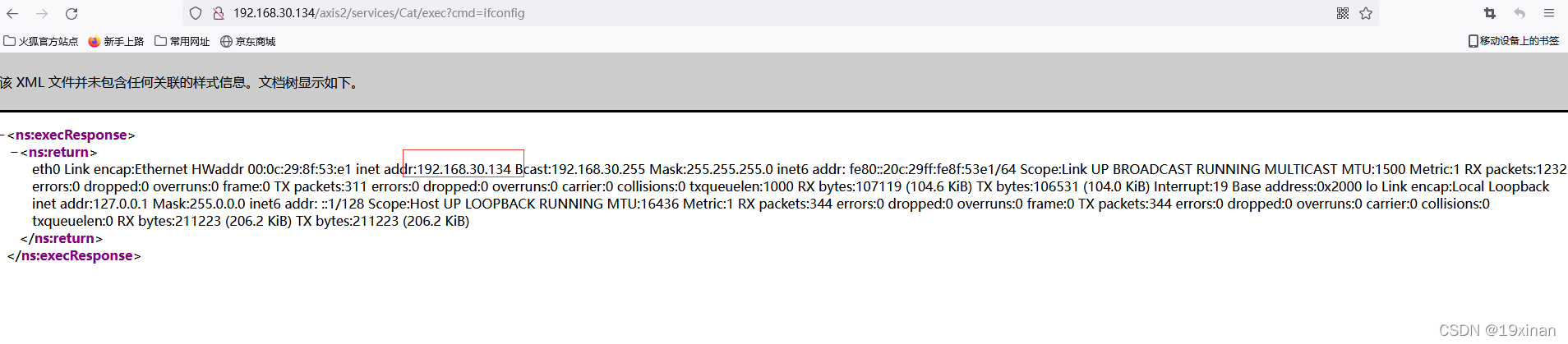Click the insecure connection lock icon
The height and width of the screenshot is (344, 1568).
(219, 13)
